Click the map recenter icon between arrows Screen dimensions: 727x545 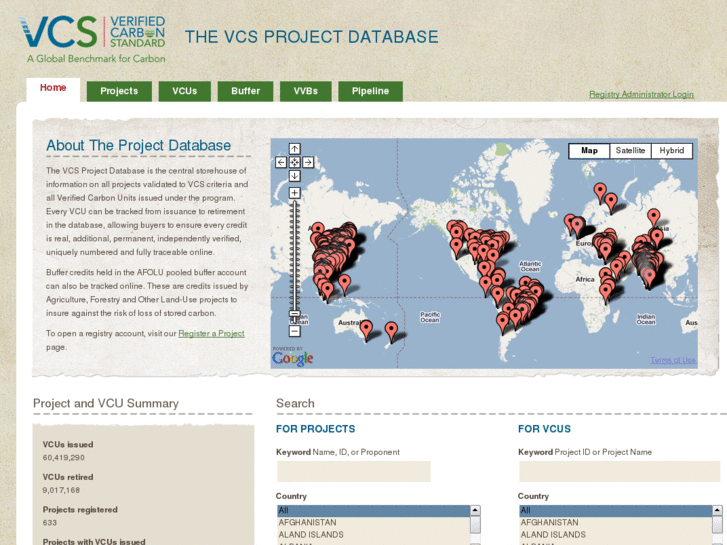click(x=294, y=162)
